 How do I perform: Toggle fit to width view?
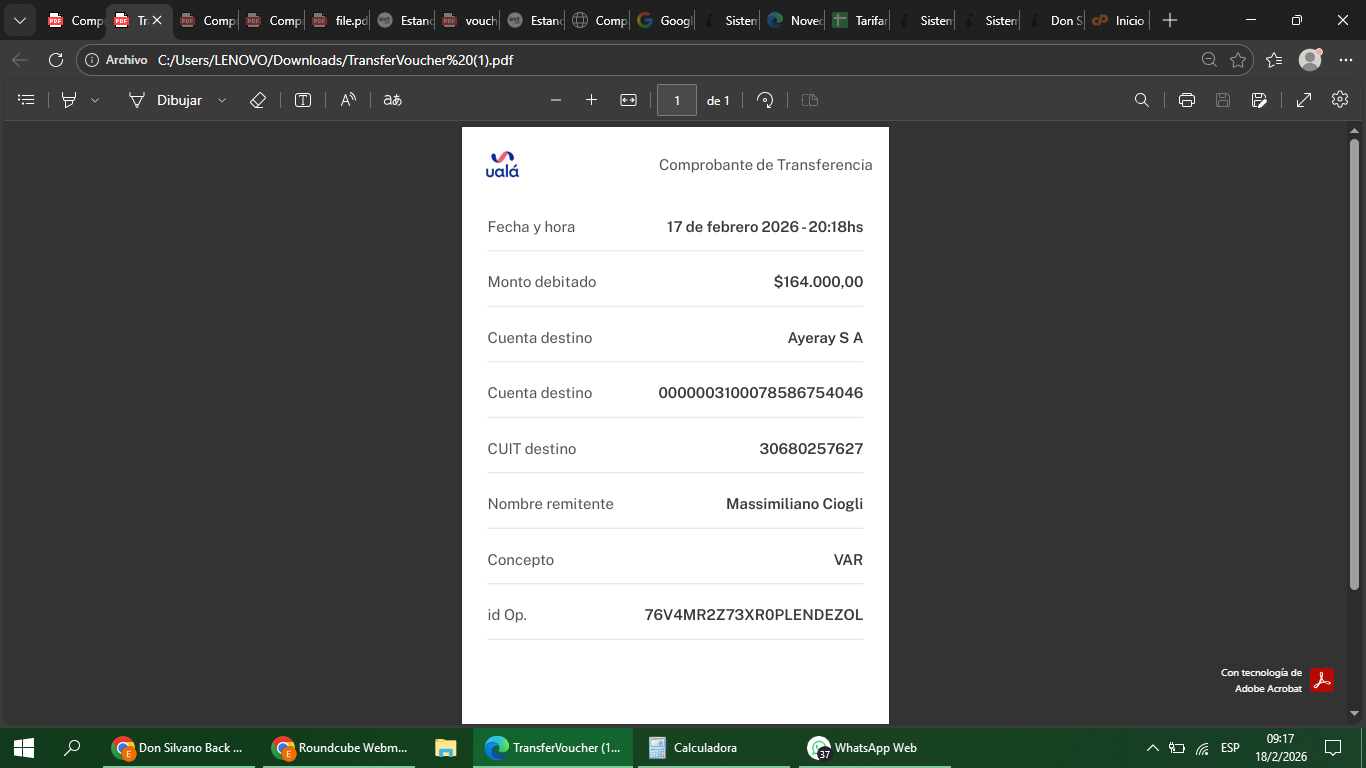click(x=628, y=100)
